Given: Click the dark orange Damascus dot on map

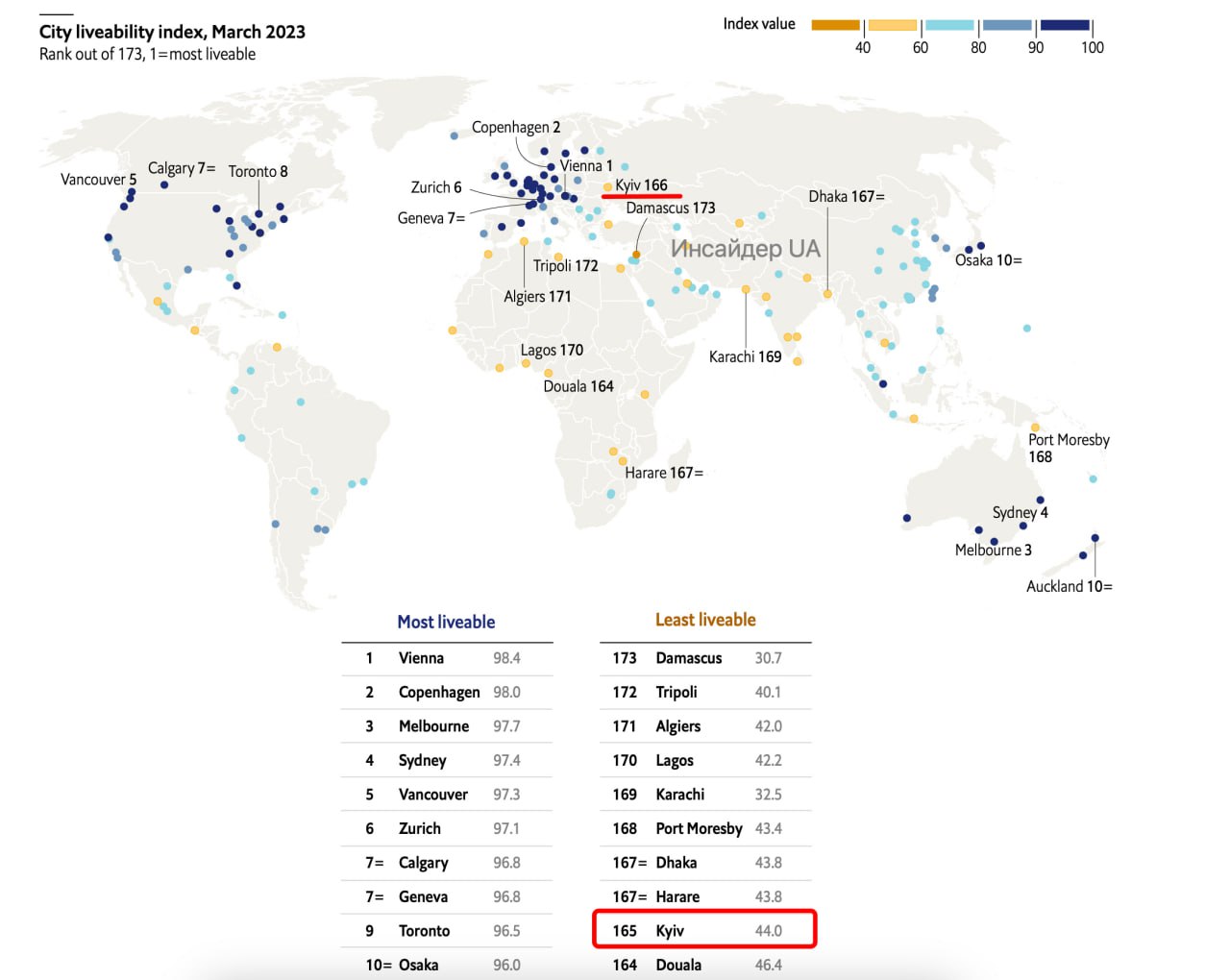Looking at the screenshot, I should [x=636, y=255].
